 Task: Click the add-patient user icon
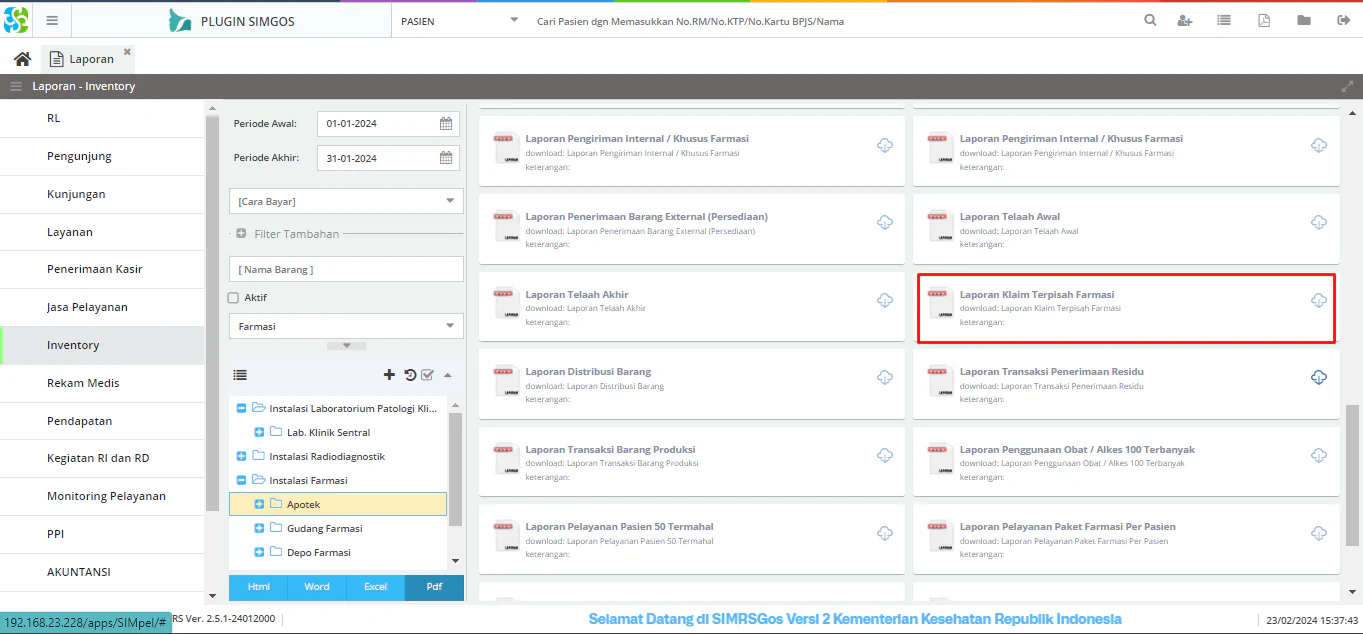1185,20
